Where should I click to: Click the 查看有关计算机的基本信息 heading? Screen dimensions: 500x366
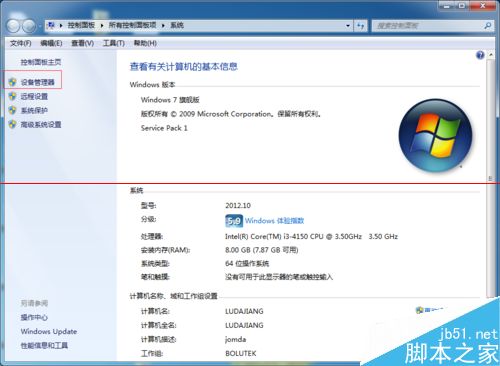click(183, 67)
